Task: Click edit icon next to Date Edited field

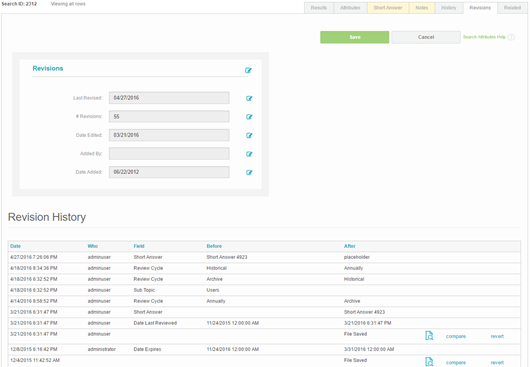Action: tap(249, 136)
